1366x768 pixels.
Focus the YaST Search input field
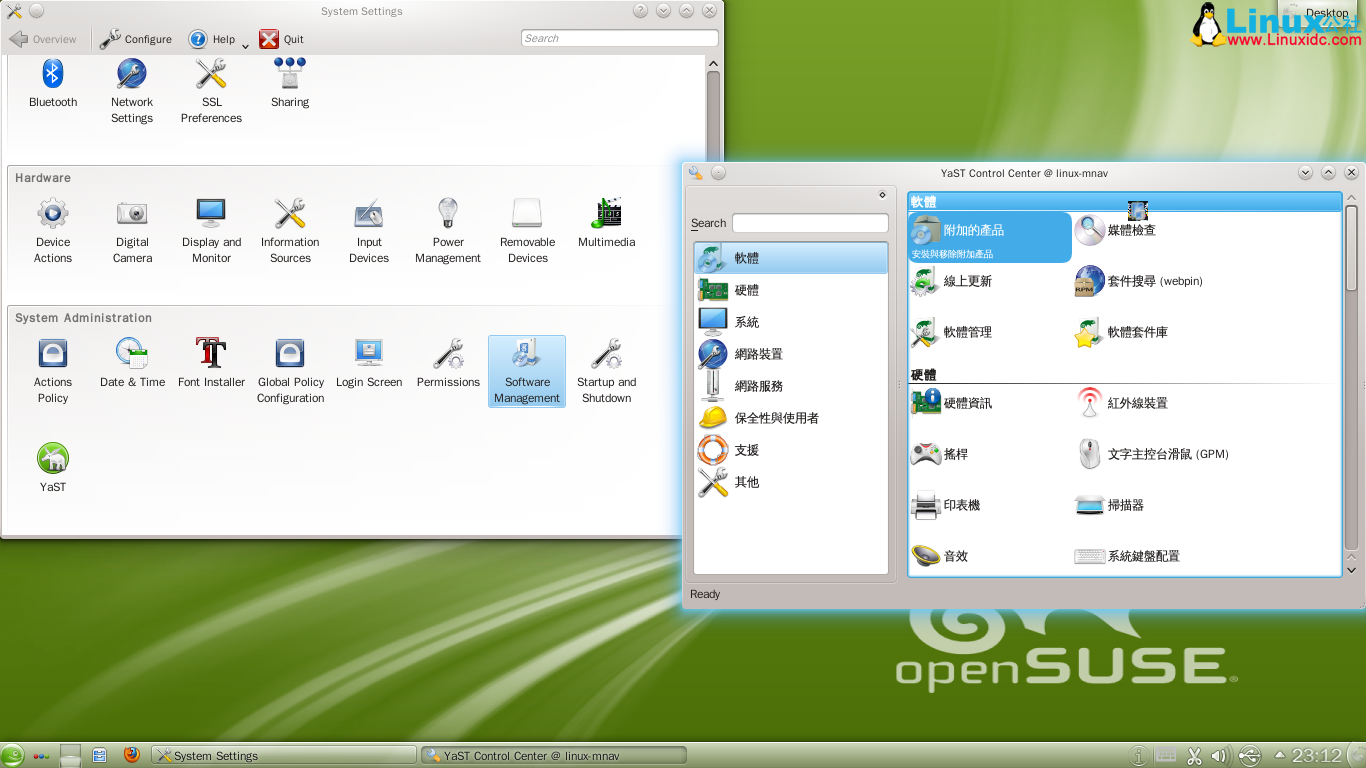pos(810,223)
